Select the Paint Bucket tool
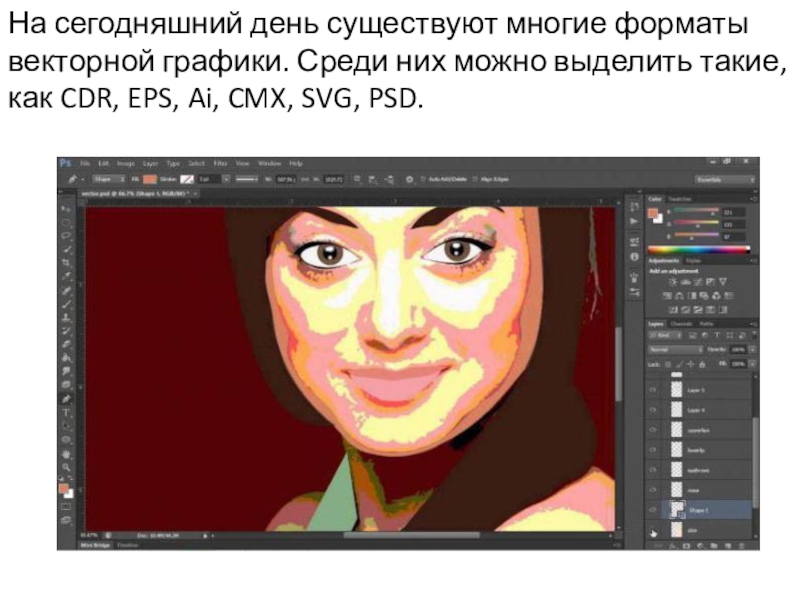 [66, 358]
